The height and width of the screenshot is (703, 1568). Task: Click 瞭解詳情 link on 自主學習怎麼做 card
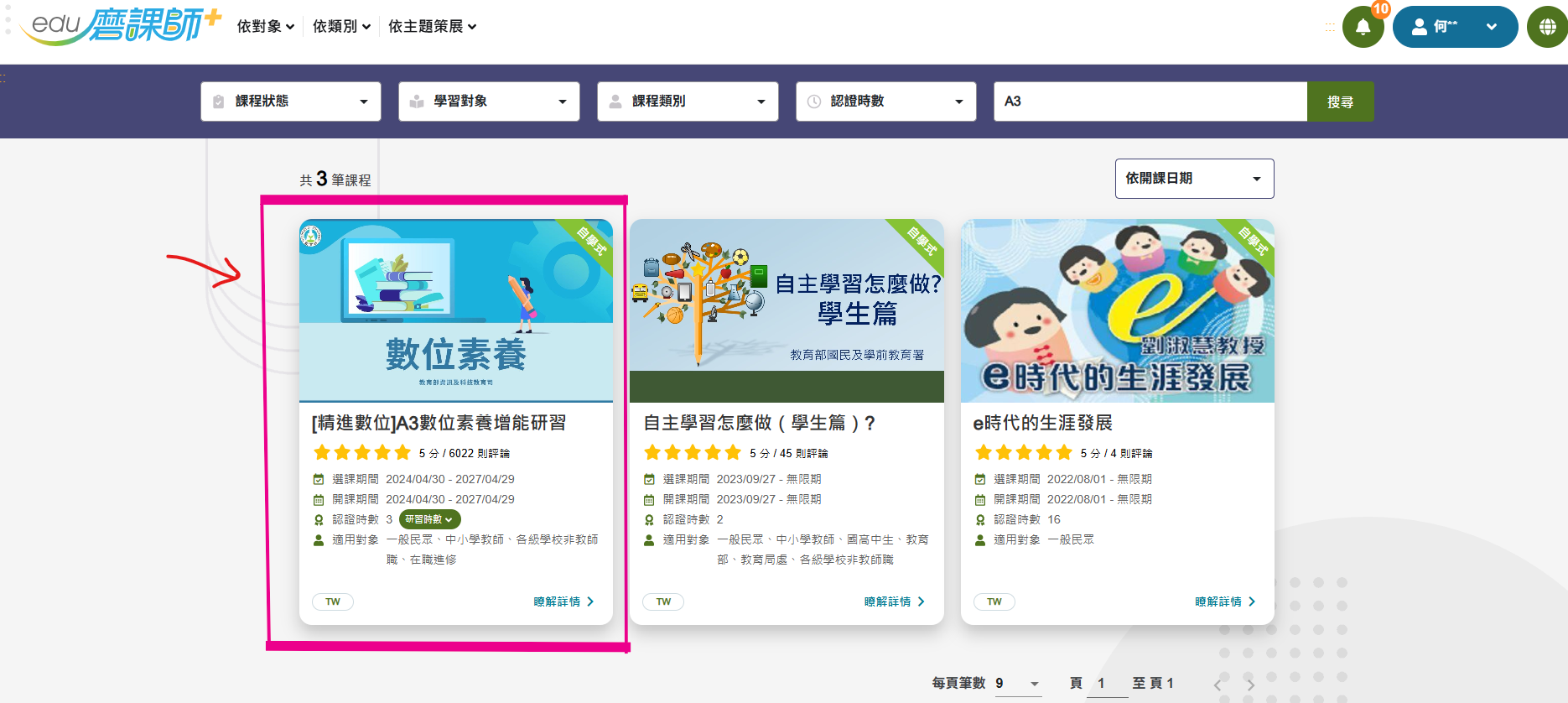click(894, 601)
